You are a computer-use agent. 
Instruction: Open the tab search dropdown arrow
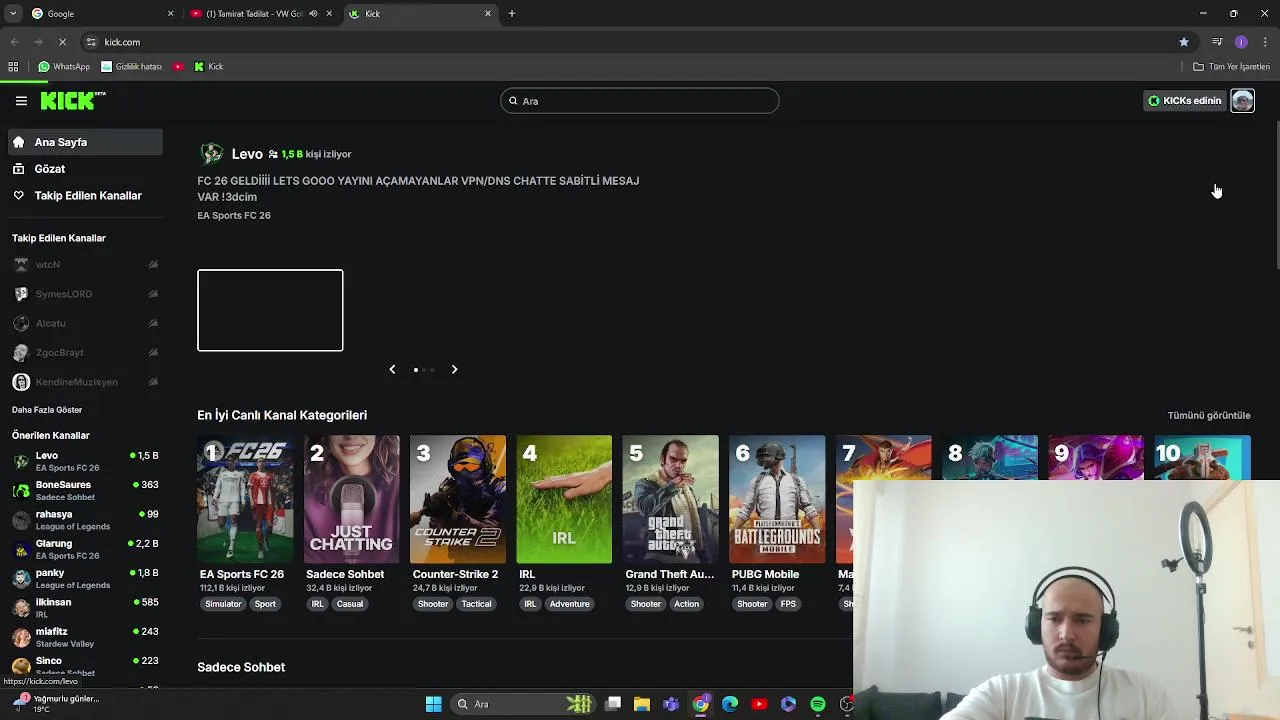(13, 14)
